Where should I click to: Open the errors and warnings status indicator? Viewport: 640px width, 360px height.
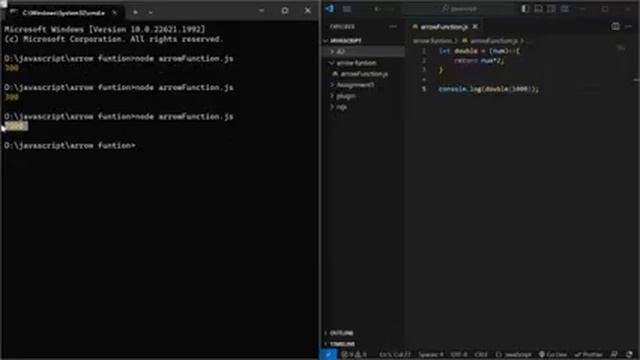click(x=354, y=355)
